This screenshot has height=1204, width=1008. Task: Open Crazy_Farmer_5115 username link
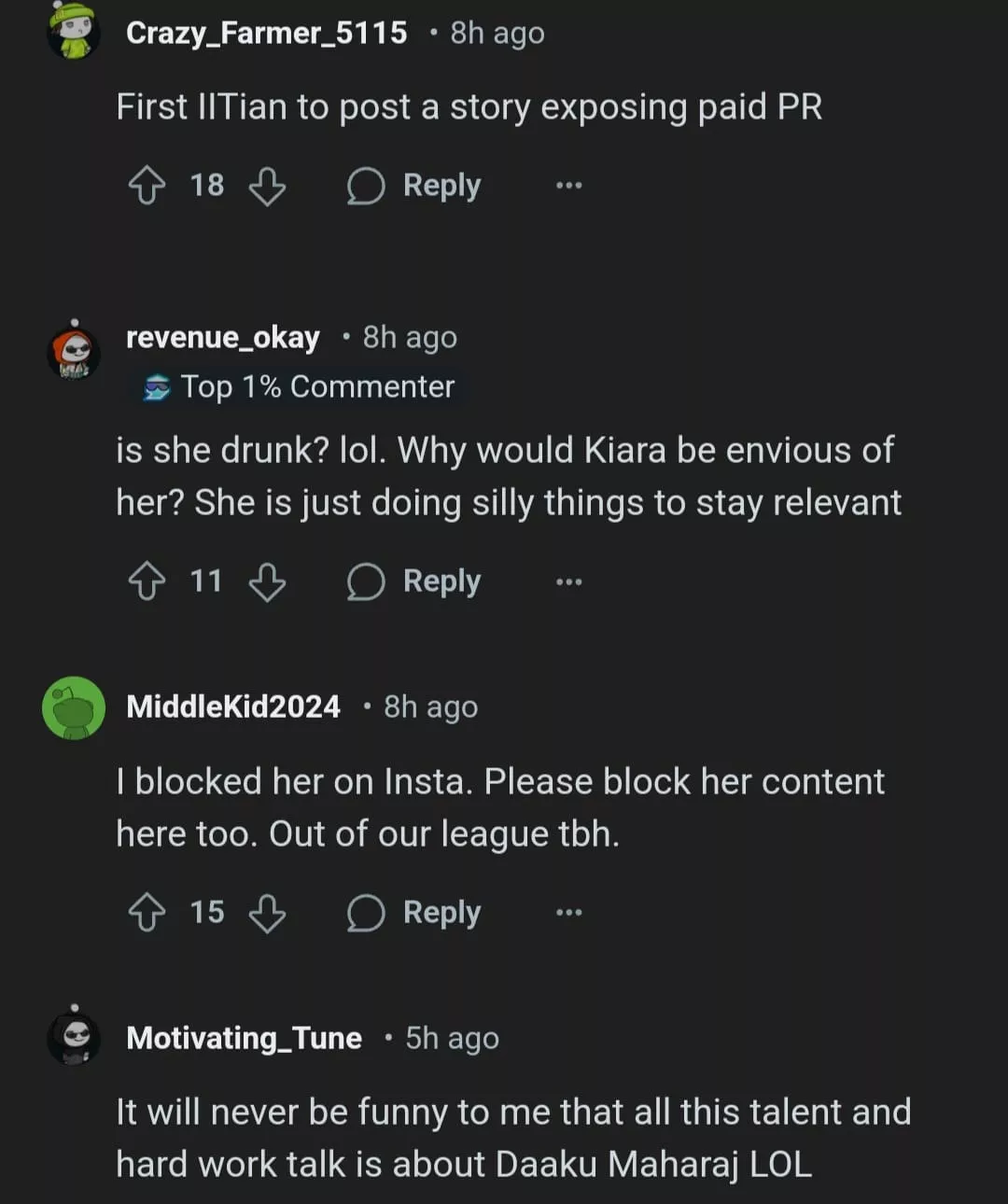click(x=266, y=34)
